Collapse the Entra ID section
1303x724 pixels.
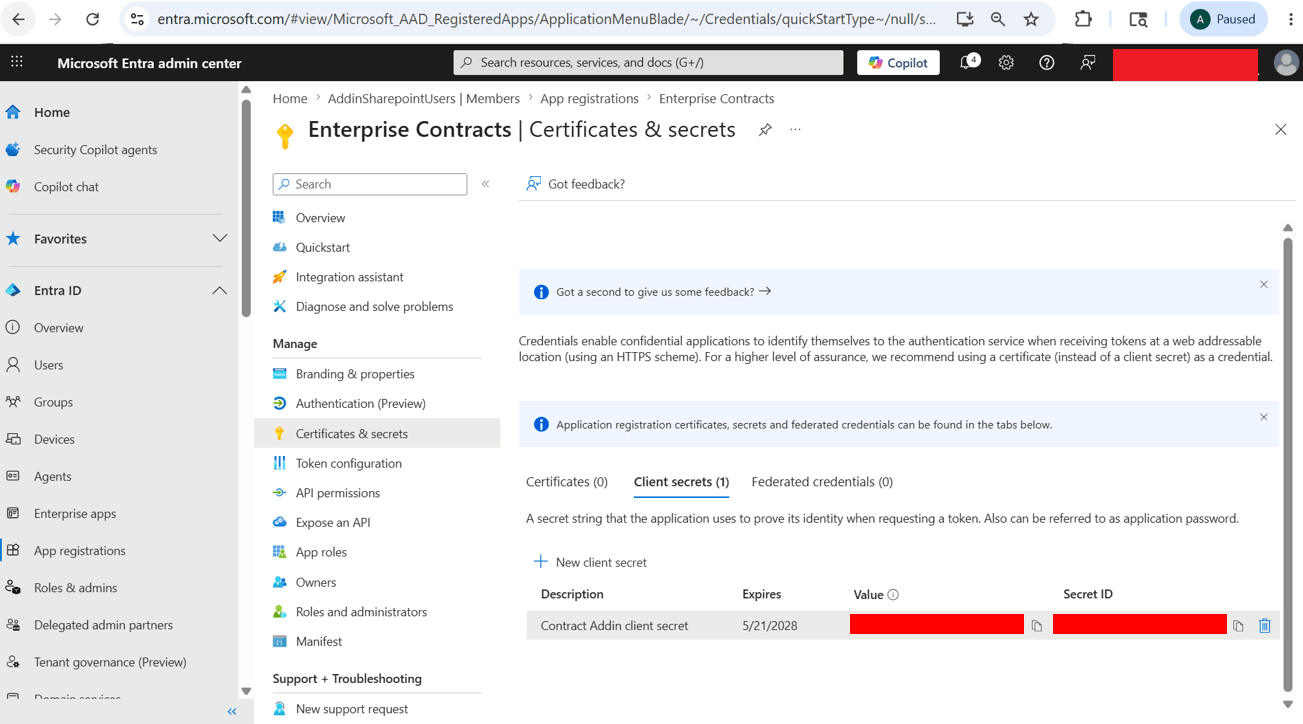point(219,291)
